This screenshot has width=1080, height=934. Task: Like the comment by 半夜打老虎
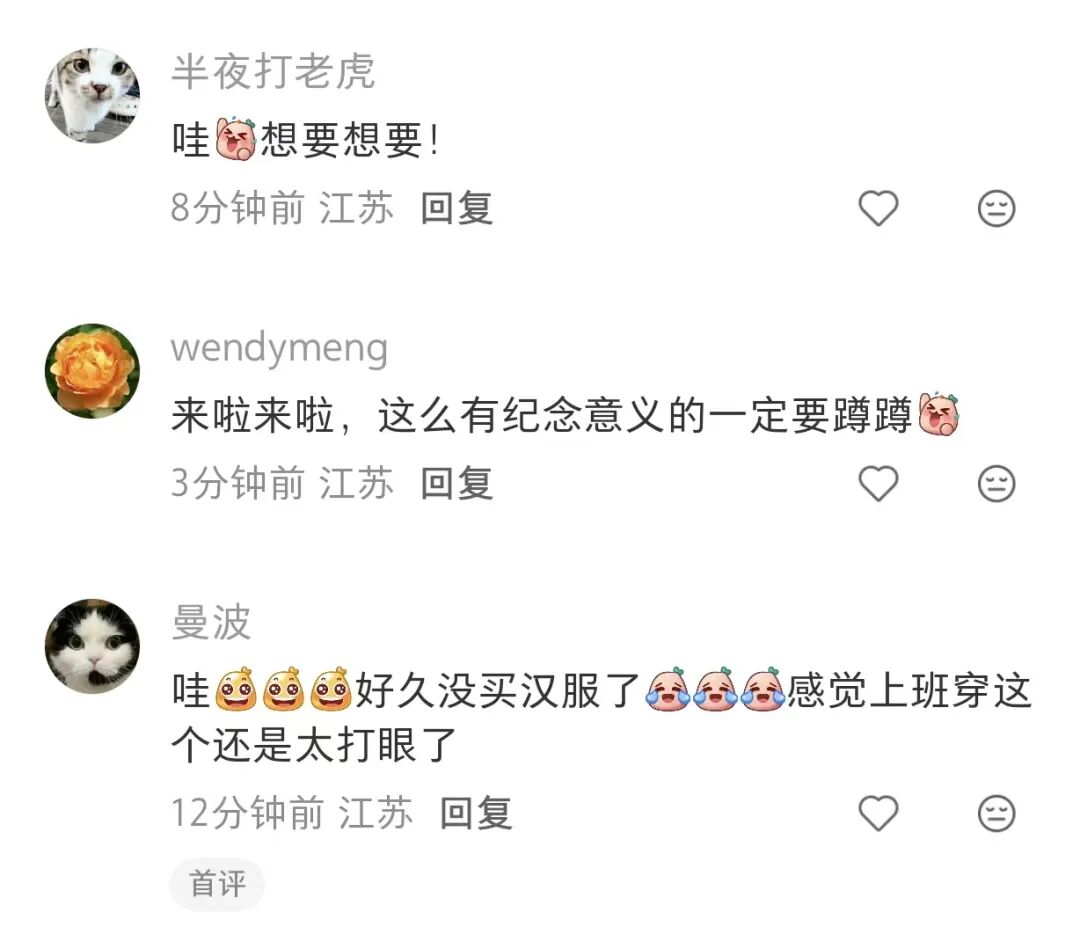(x=878, y=208)
